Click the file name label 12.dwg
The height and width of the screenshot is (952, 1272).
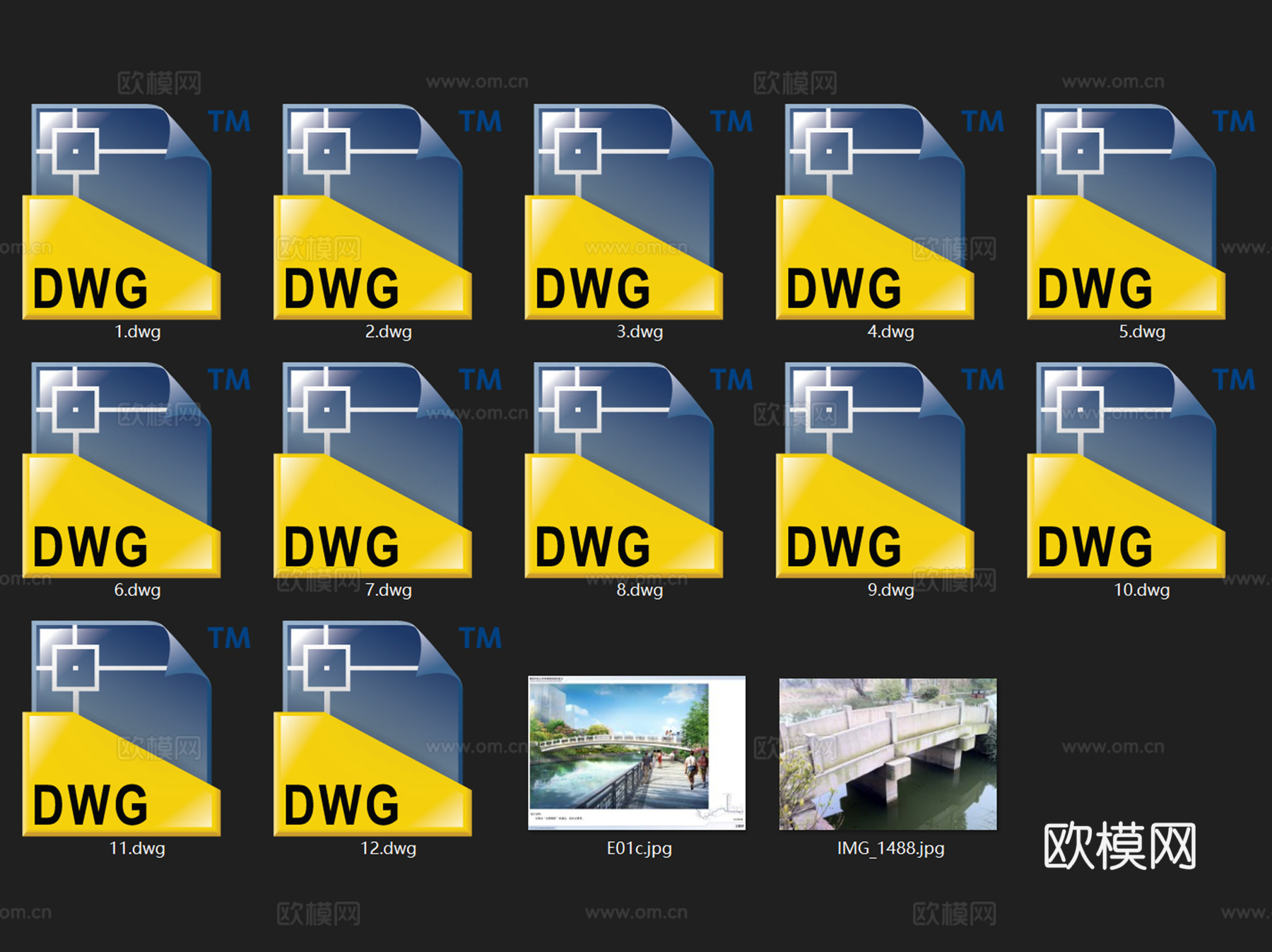click(x=389, y=848)
